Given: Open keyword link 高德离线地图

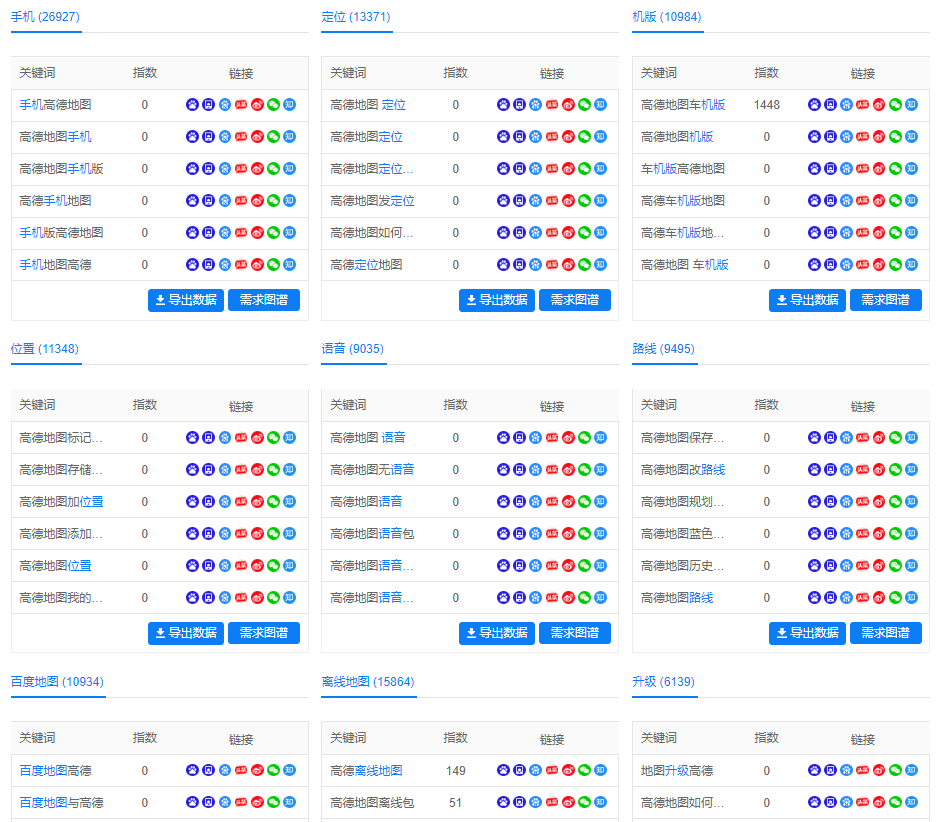Looking at the screenshot, I should [x=366, y=770].
